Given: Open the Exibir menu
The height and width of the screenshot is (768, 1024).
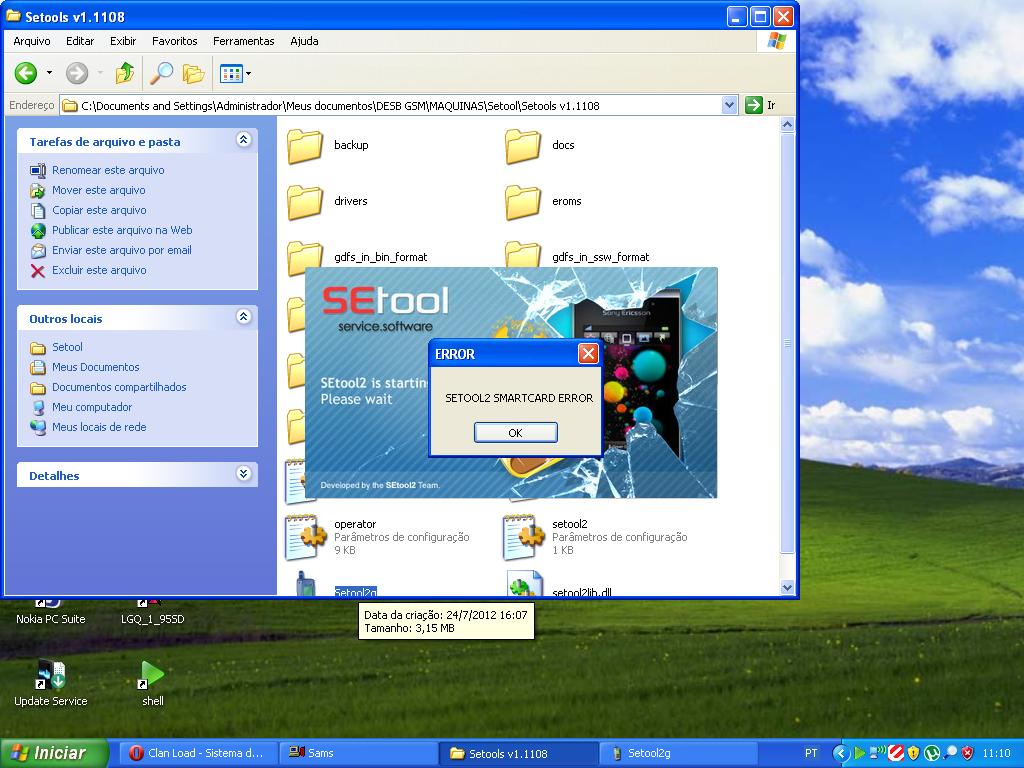Looking at the screenshot, I should [123, 41].
